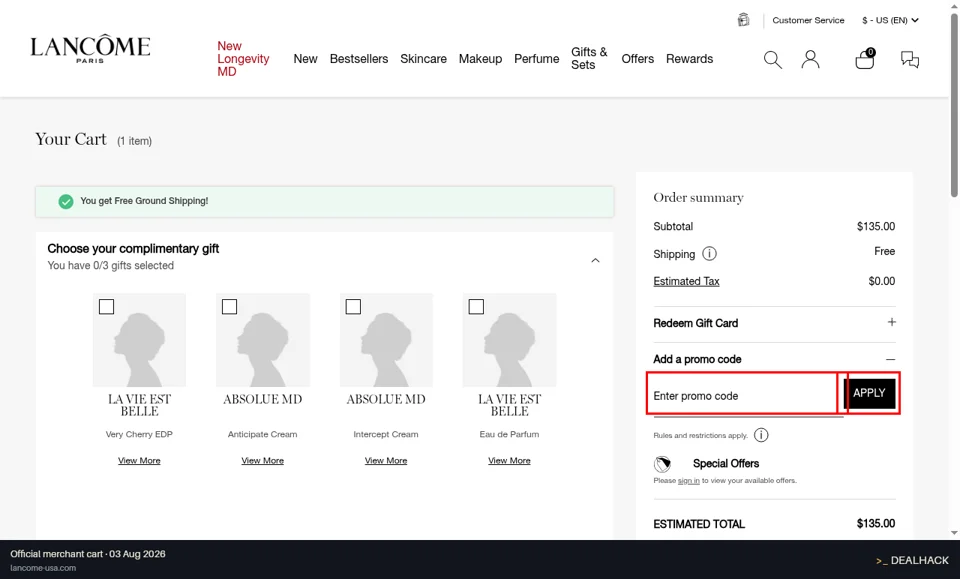Check the Absolue MD Intercept Cream gift
Screen dimensions: 960x579
pos(353,307)
